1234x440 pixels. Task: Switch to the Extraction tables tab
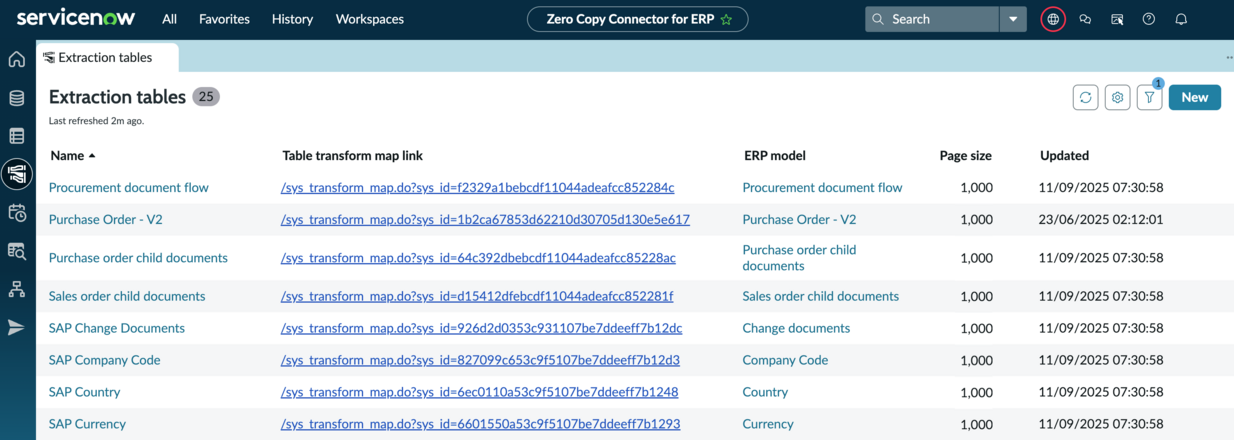[107, 57]
